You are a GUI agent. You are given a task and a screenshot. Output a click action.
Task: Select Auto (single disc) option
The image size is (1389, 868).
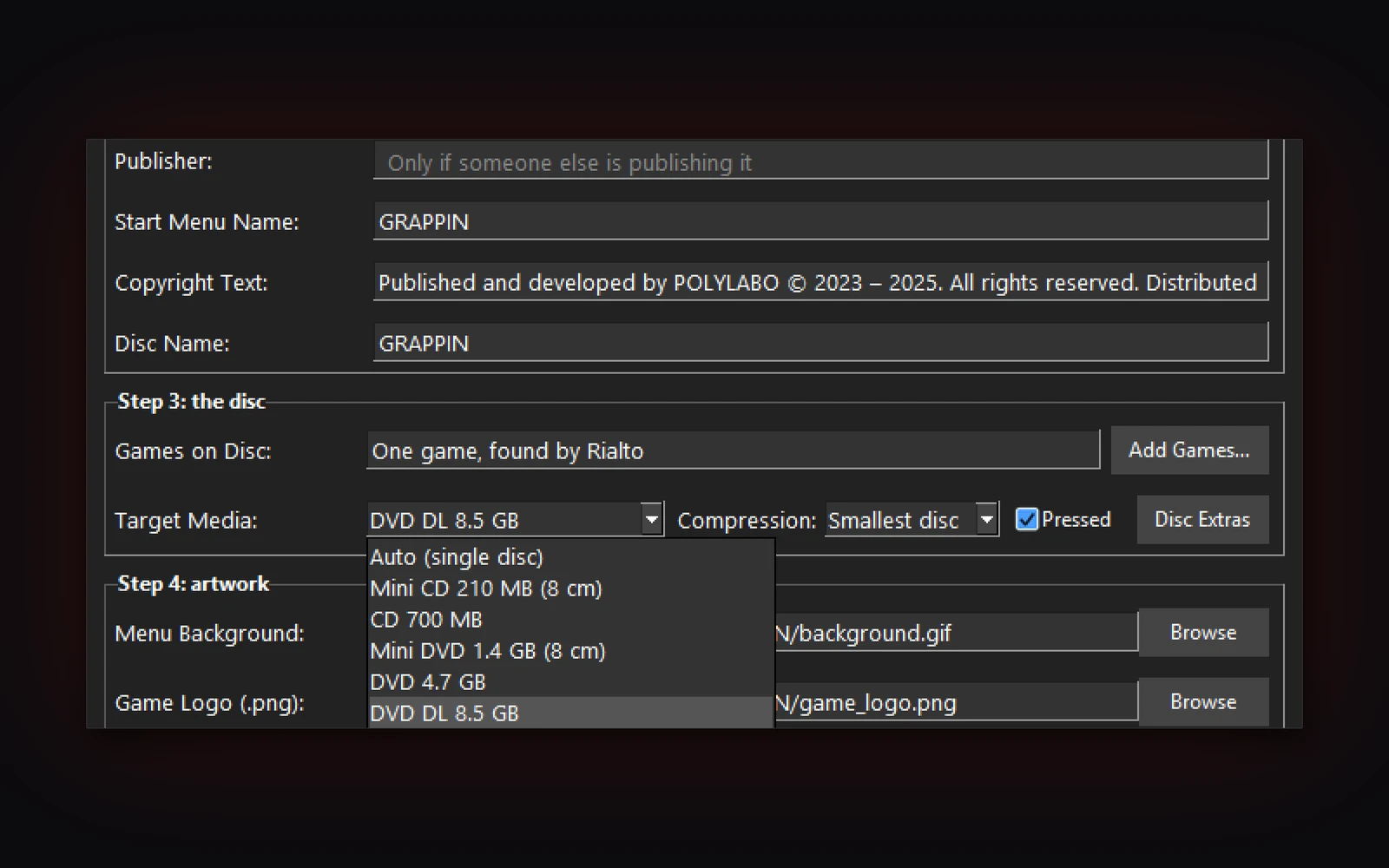570,556
